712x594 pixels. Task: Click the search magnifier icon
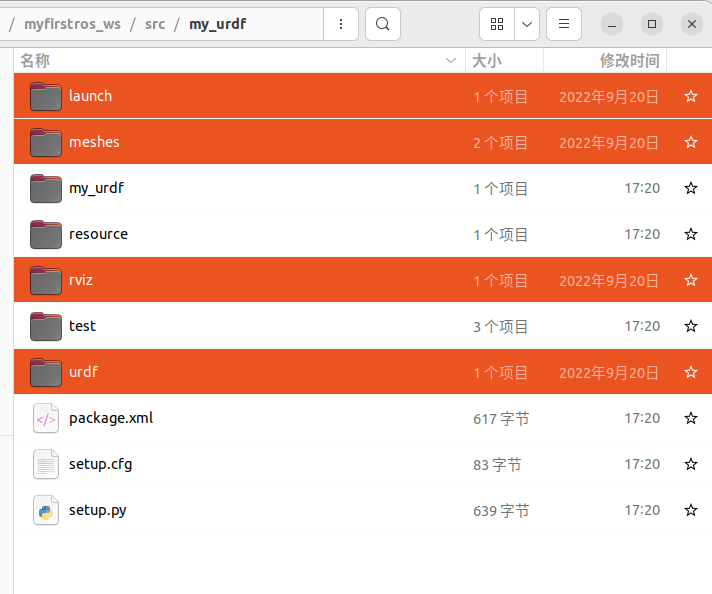point(383,24)
